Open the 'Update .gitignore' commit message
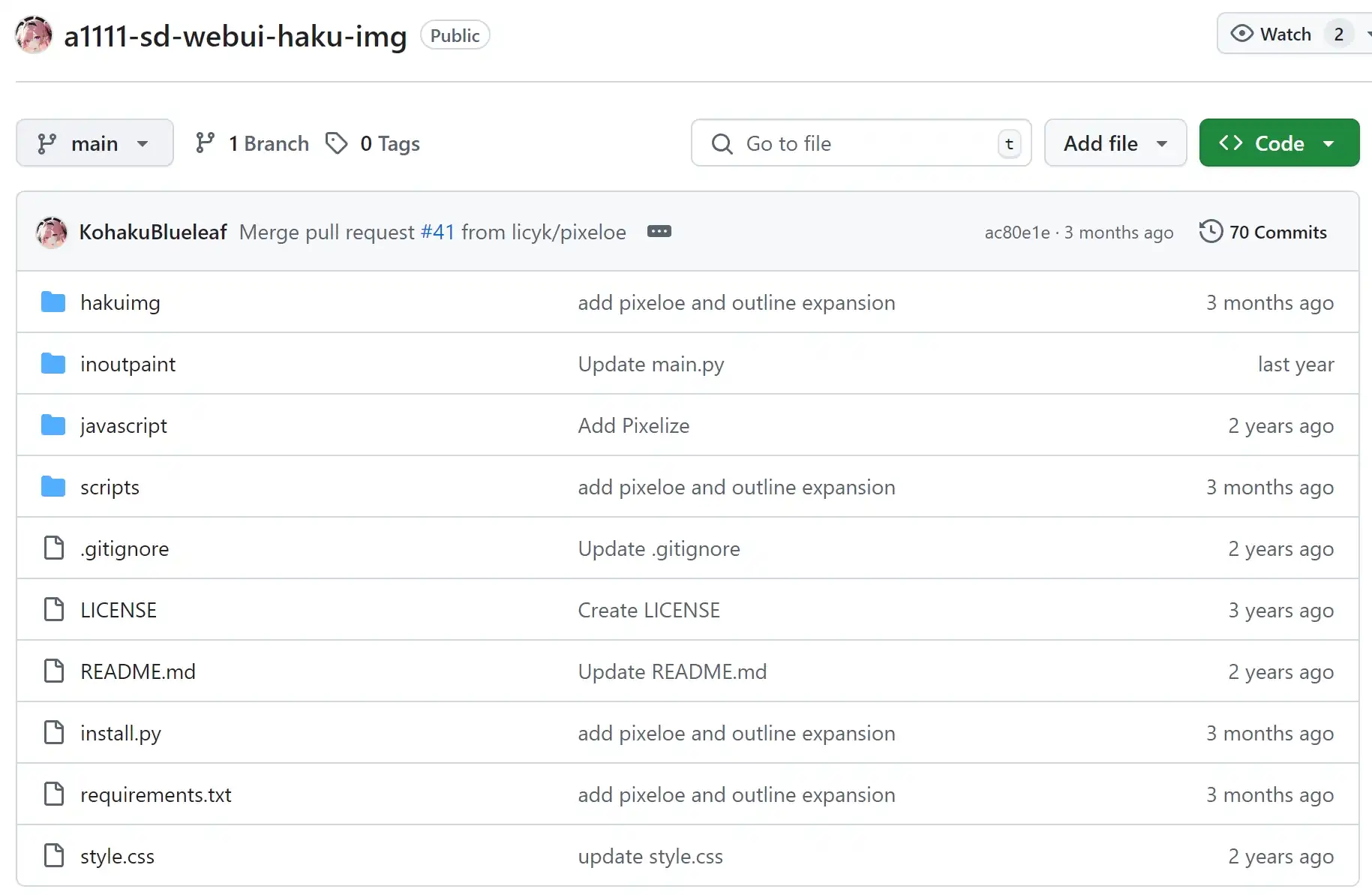1372x895 pixels. tap(659, 548)
